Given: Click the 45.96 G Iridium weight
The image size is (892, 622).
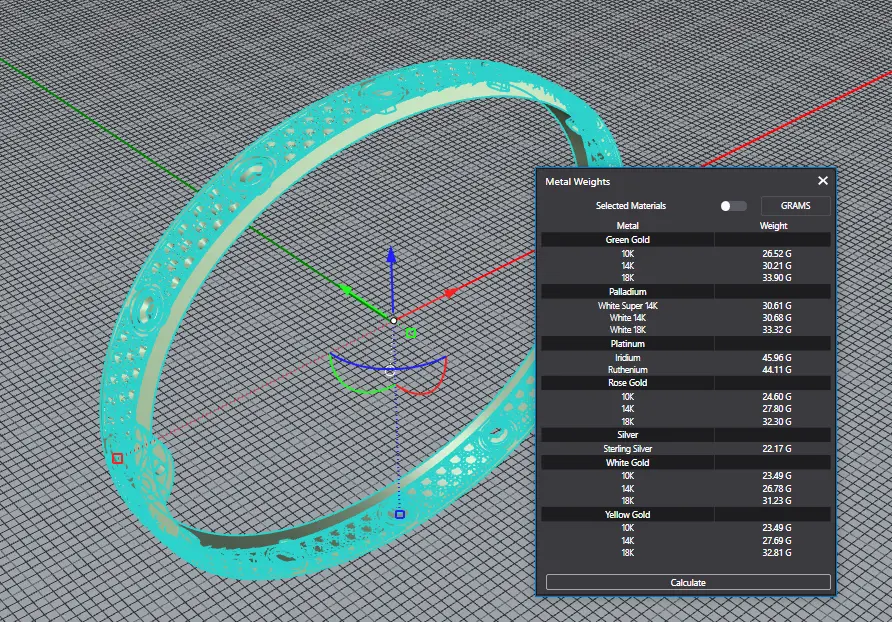Looking at the screenshot, I should 777,357.
